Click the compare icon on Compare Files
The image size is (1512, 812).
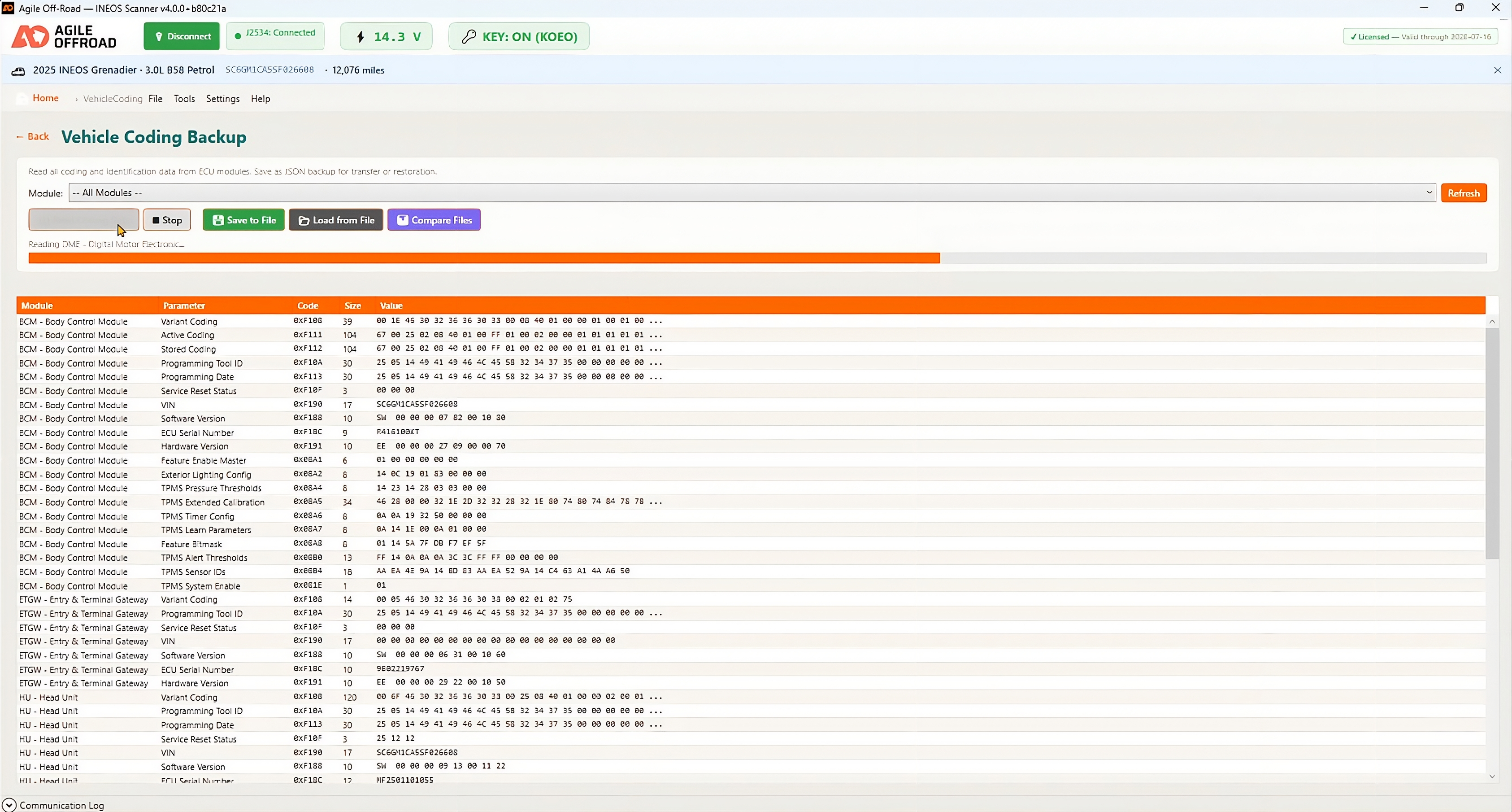tap(403, 220)
